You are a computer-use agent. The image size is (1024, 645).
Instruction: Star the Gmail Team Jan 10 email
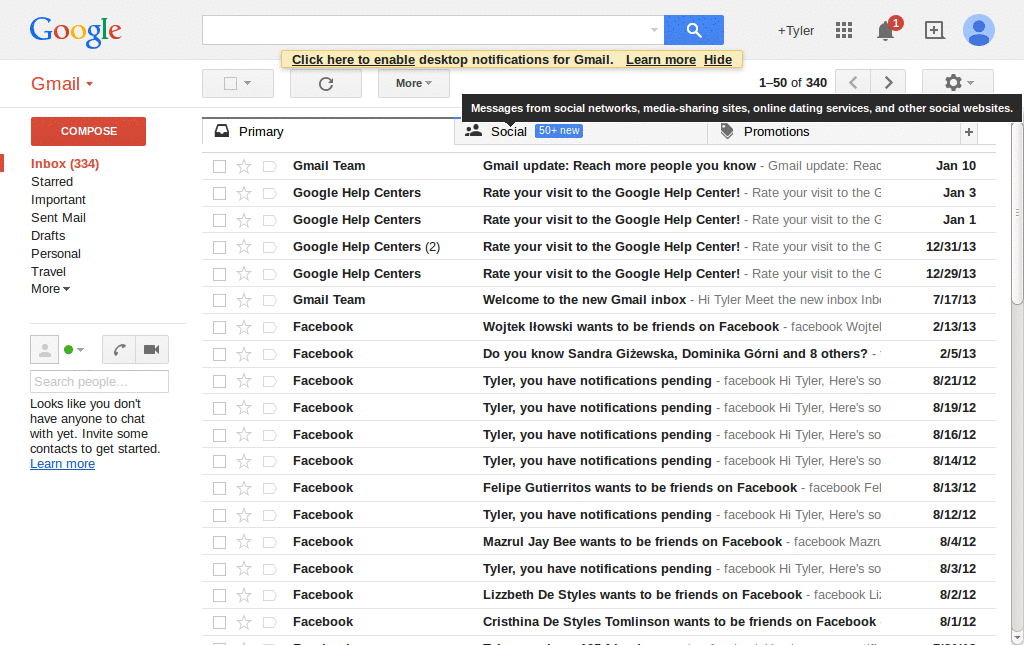coord(244,166)
